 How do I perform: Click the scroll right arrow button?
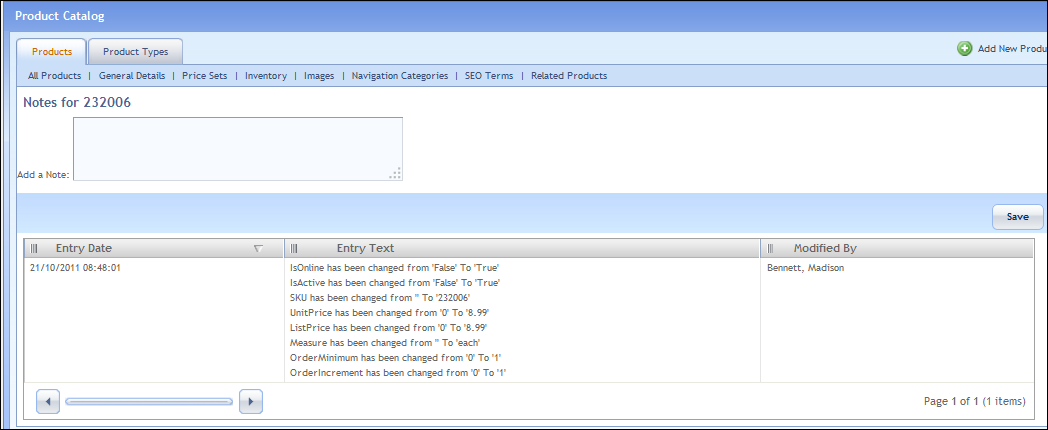point(251,401)
